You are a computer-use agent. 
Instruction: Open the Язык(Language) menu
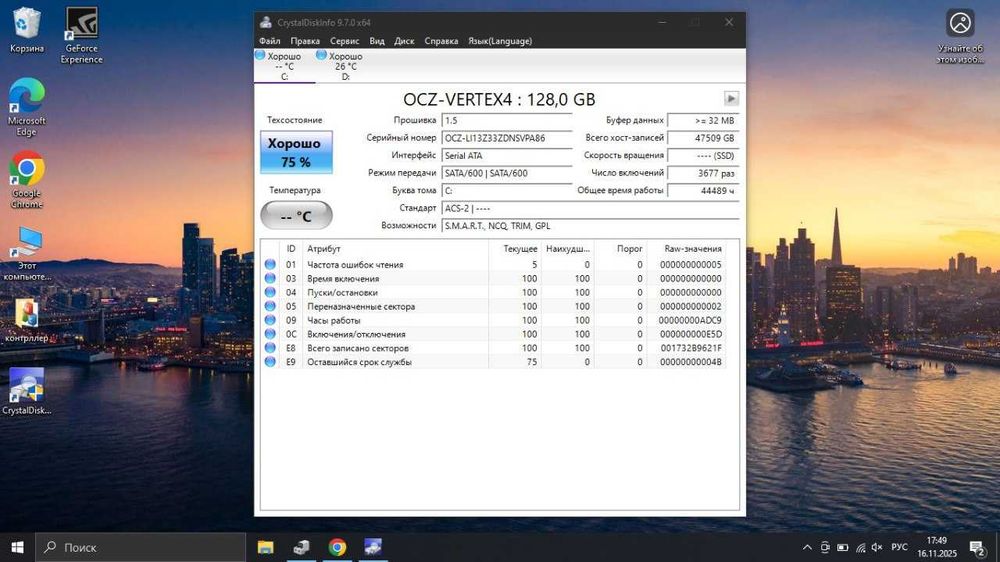(x=500, y=41)
